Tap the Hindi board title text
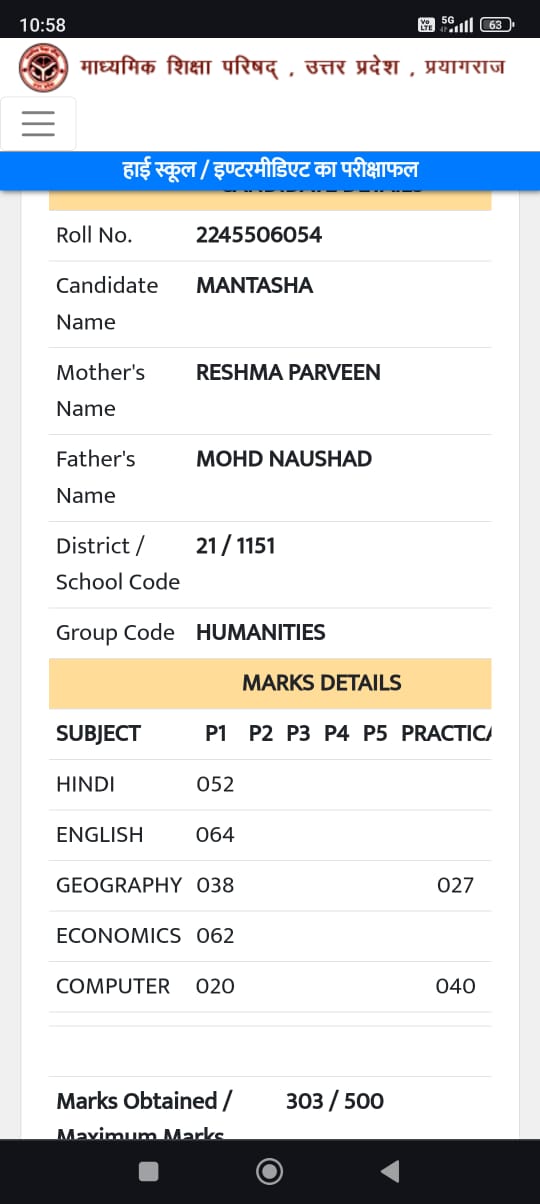540x1204 pixels. [x=292, y=67]
